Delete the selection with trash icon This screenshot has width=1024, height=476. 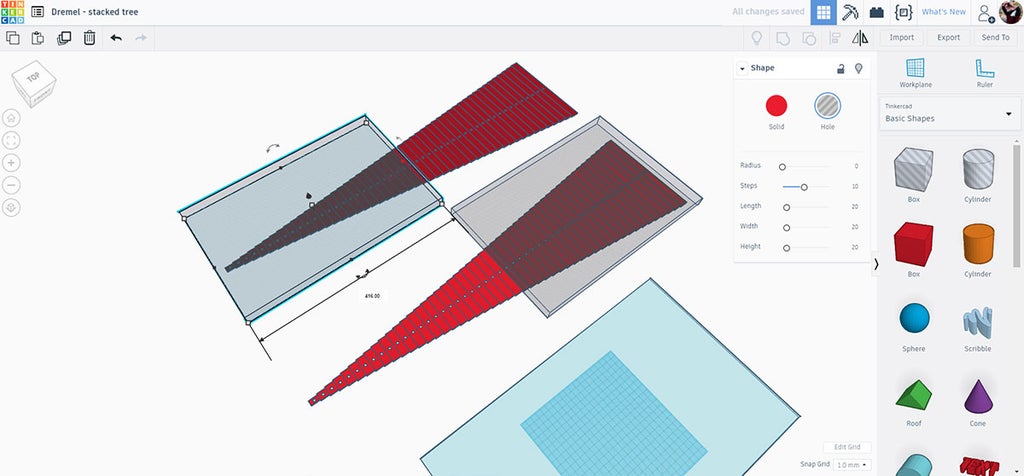pos(89,38)
